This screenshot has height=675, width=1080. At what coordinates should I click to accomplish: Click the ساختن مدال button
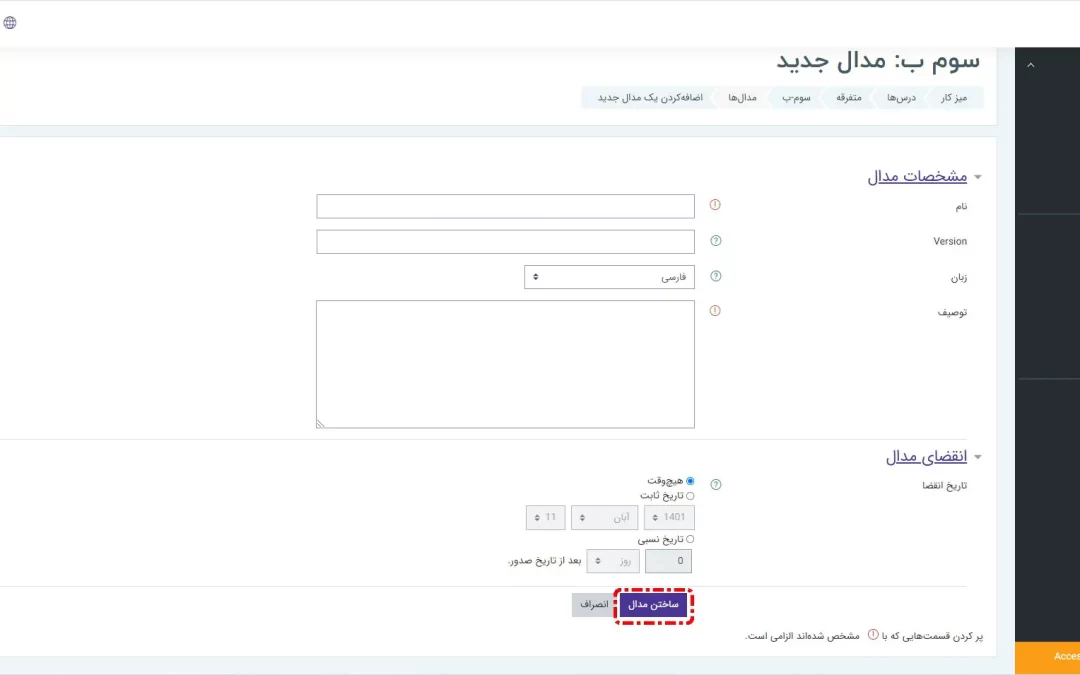(x=653, y=605)
